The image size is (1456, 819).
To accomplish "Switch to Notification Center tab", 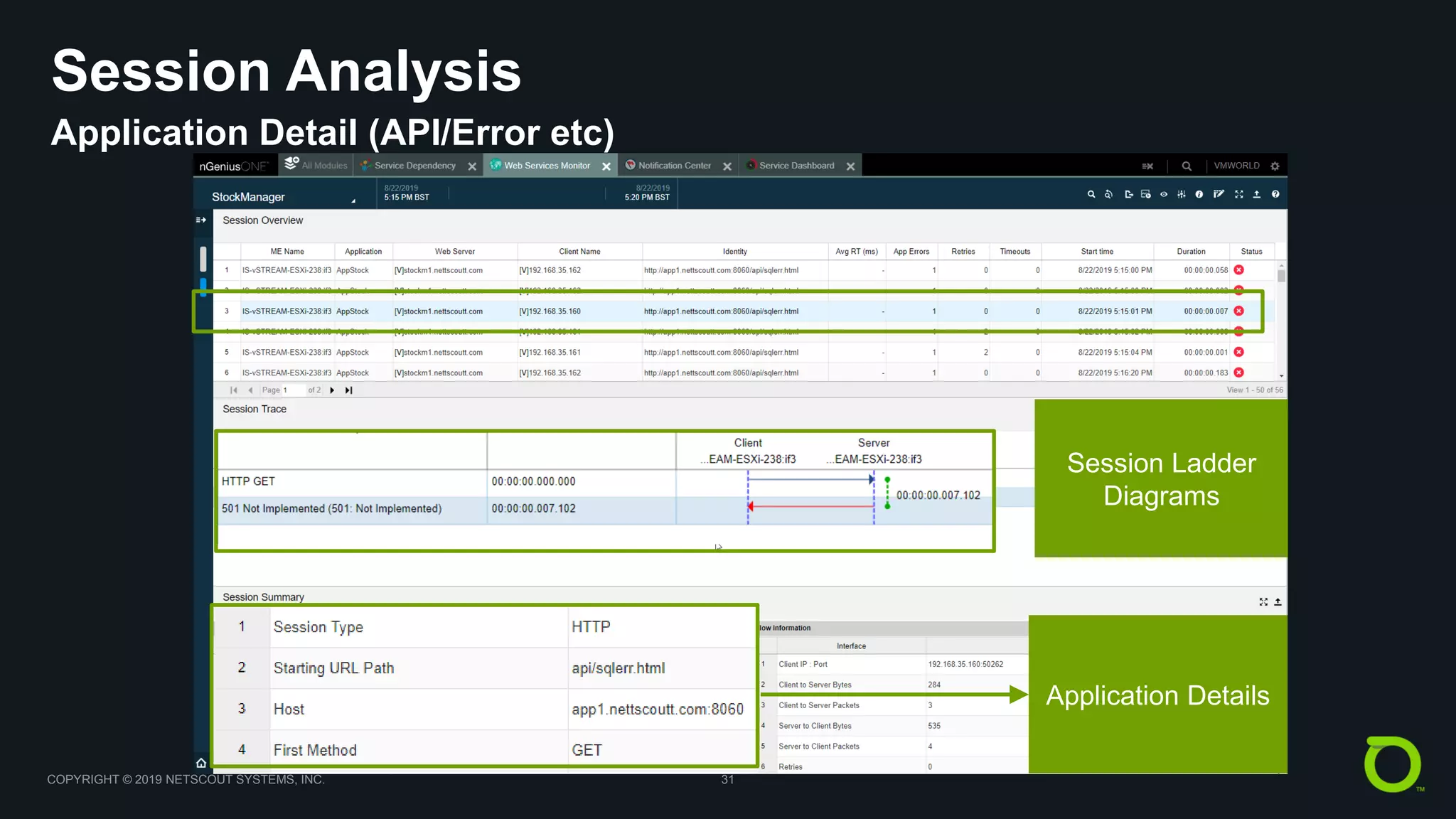I will 674,166.
